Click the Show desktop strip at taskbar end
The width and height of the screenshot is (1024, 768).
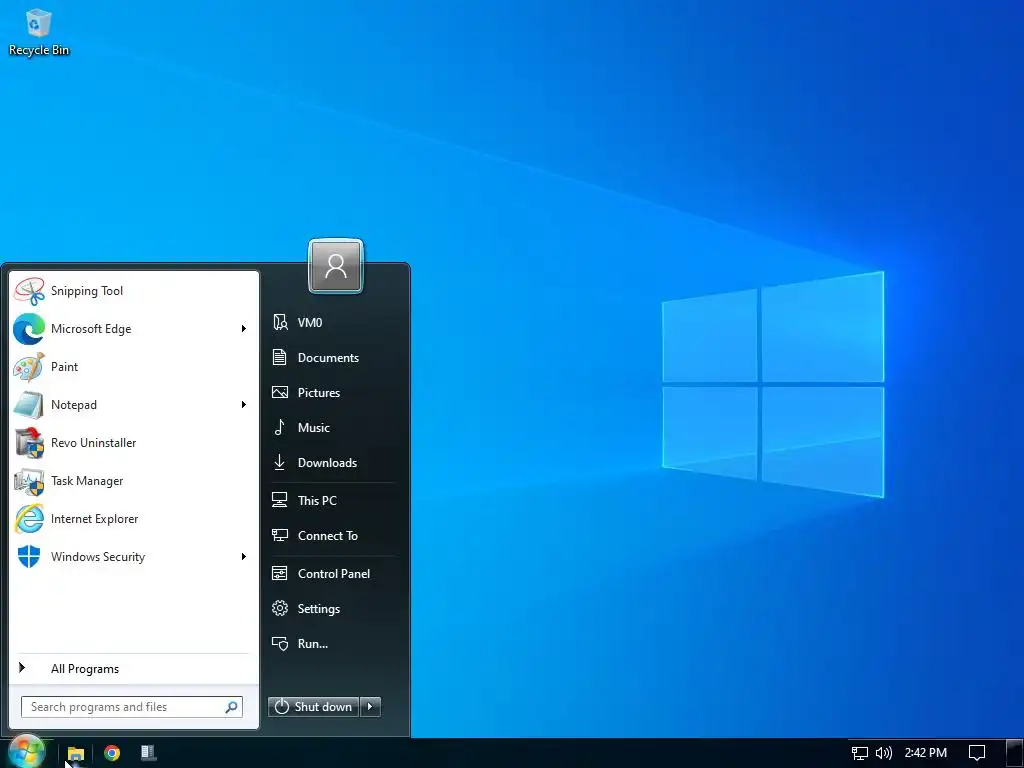[1014, 753]
